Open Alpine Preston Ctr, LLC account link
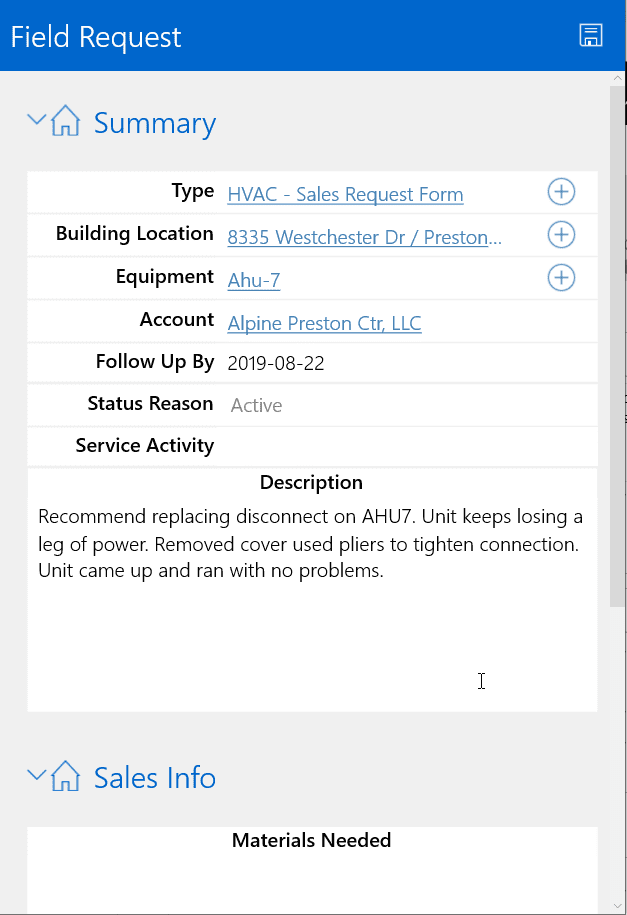627x915 pixels. [x=324, y=323]
